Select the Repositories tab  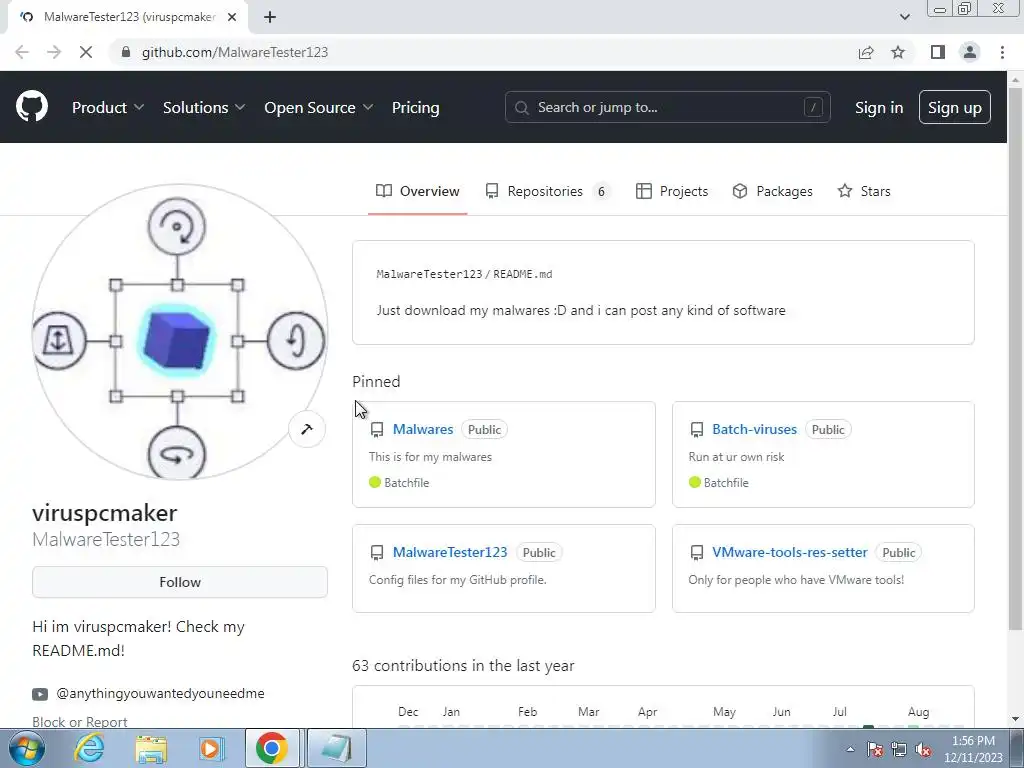pyautogui.click(x=547, y=191)
